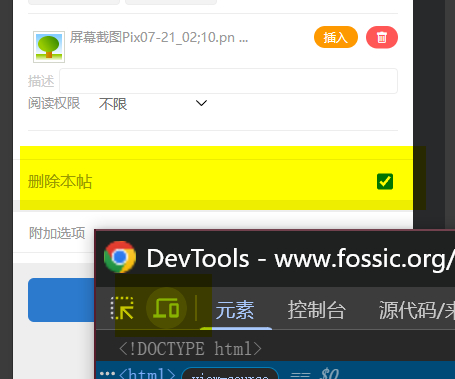Toggle the device toolbar icon in DevTools
Image resolution: width=455 pixels, height=379 pixels.
[x=166, y=308]
